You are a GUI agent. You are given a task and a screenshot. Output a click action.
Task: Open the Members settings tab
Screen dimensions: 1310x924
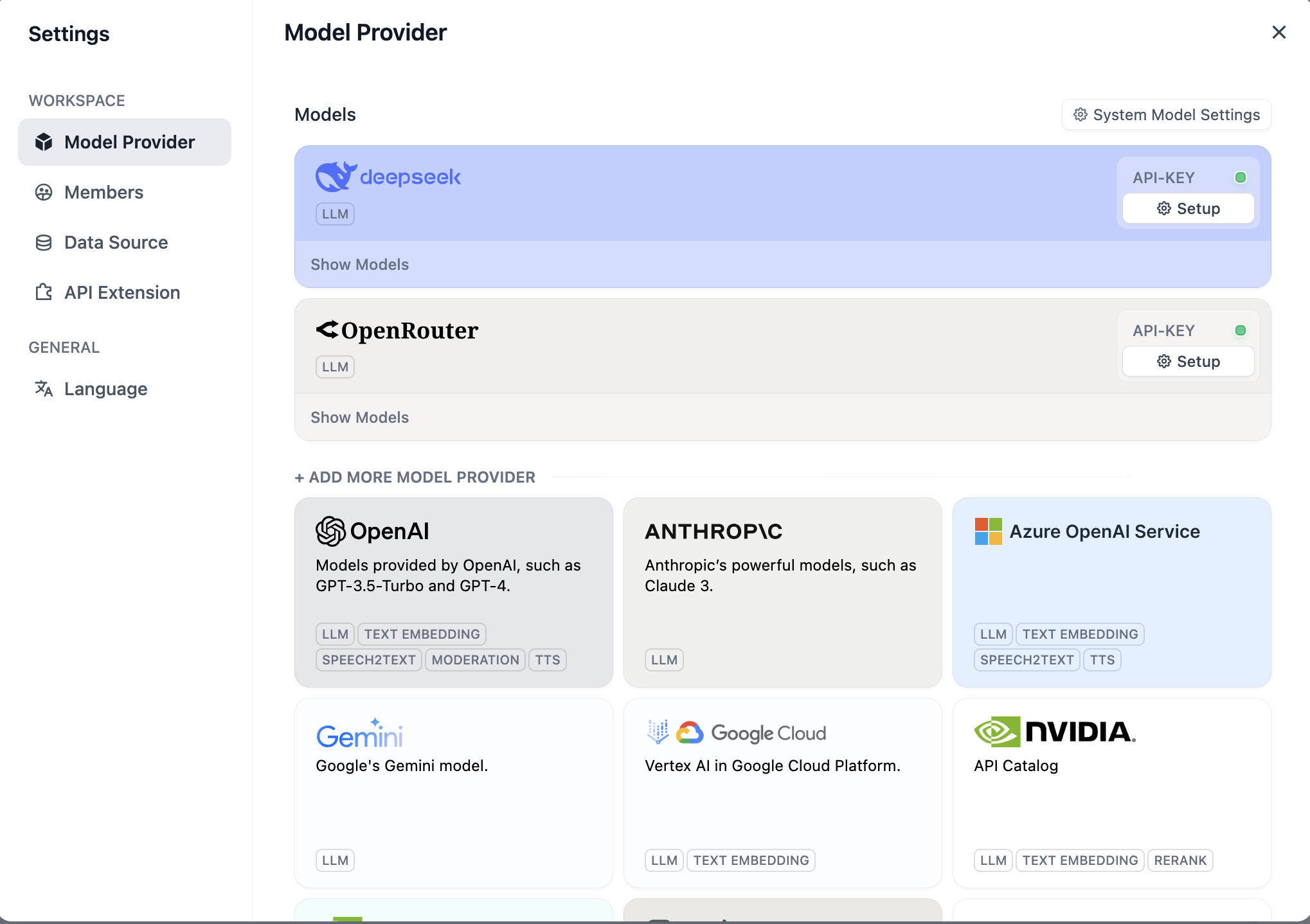(125, 192)
